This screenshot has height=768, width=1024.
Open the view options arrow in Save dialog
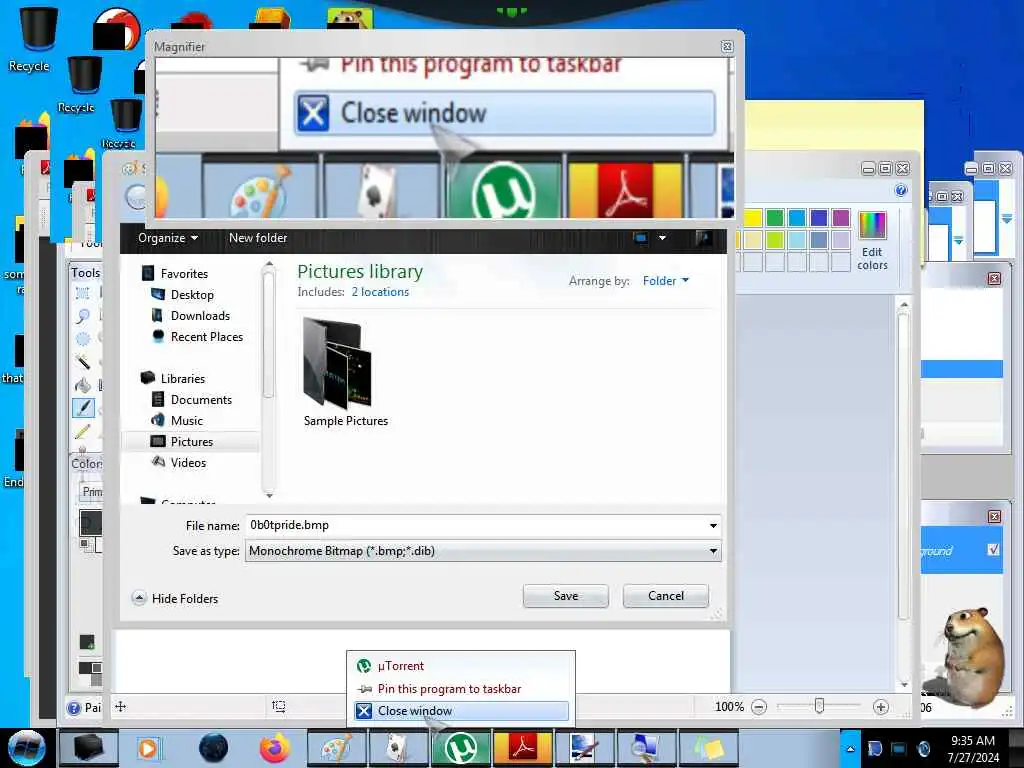coord(662,238)
